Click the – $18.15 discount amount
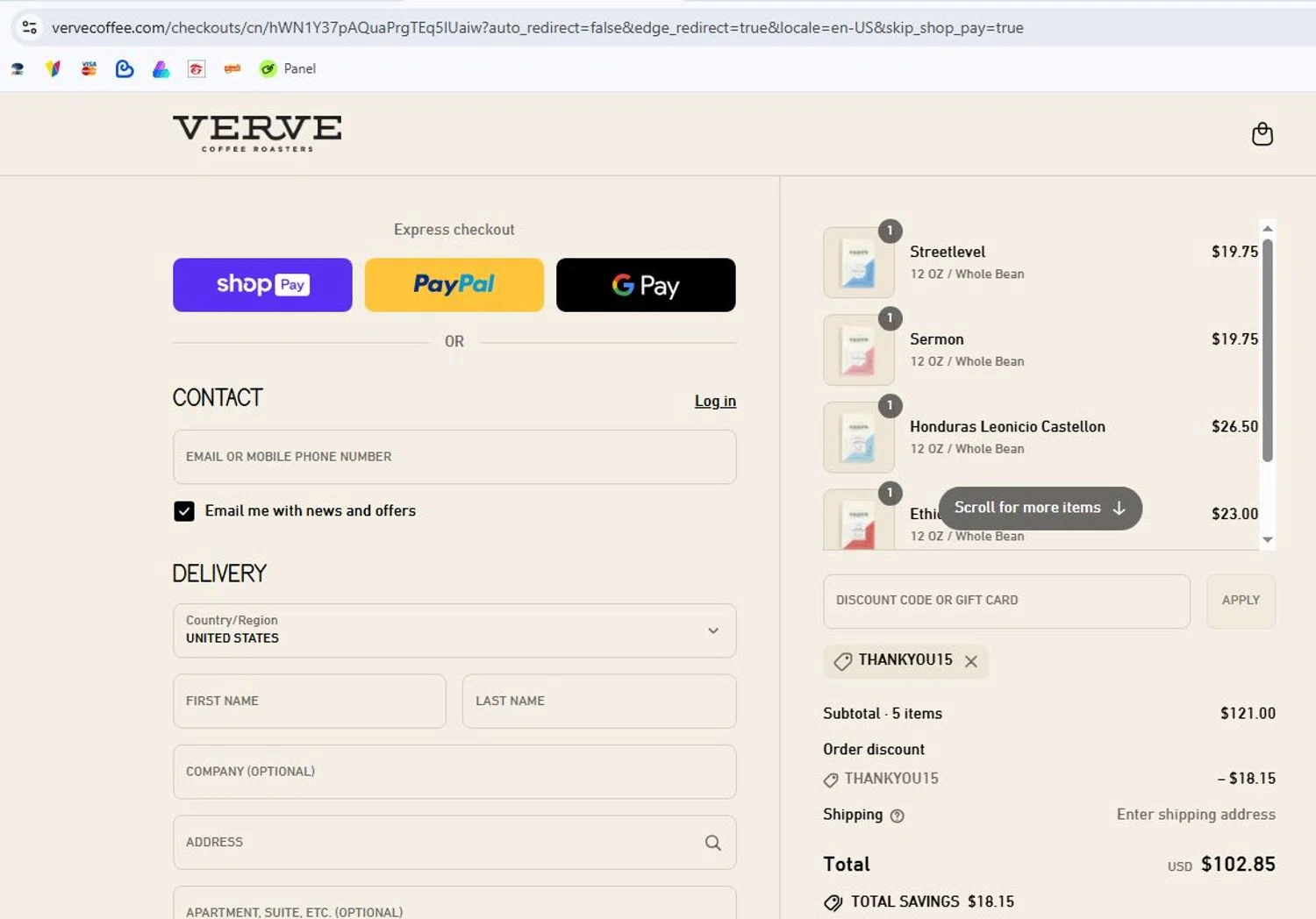 [x=1246, y=779]
